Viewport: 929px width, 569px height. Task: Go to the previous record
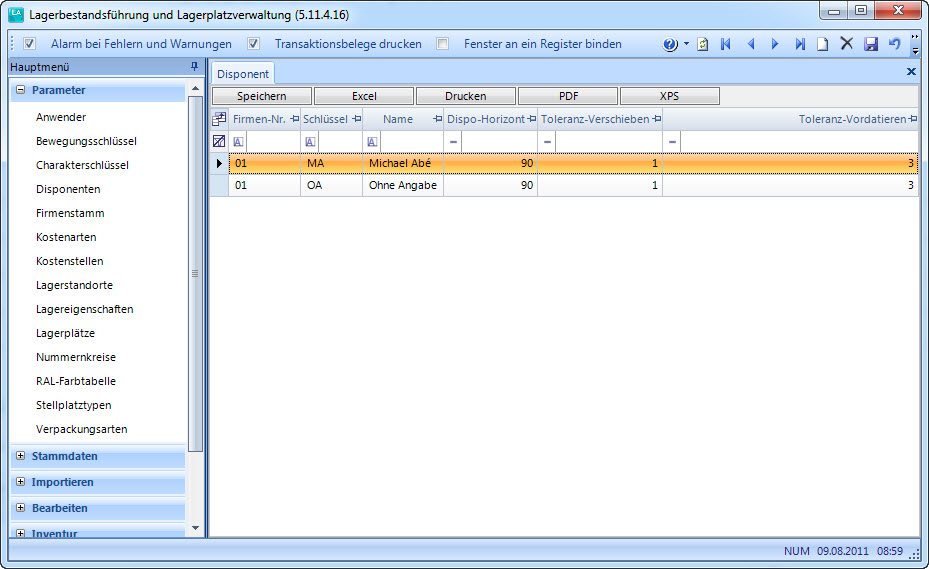tap(750, 44)
